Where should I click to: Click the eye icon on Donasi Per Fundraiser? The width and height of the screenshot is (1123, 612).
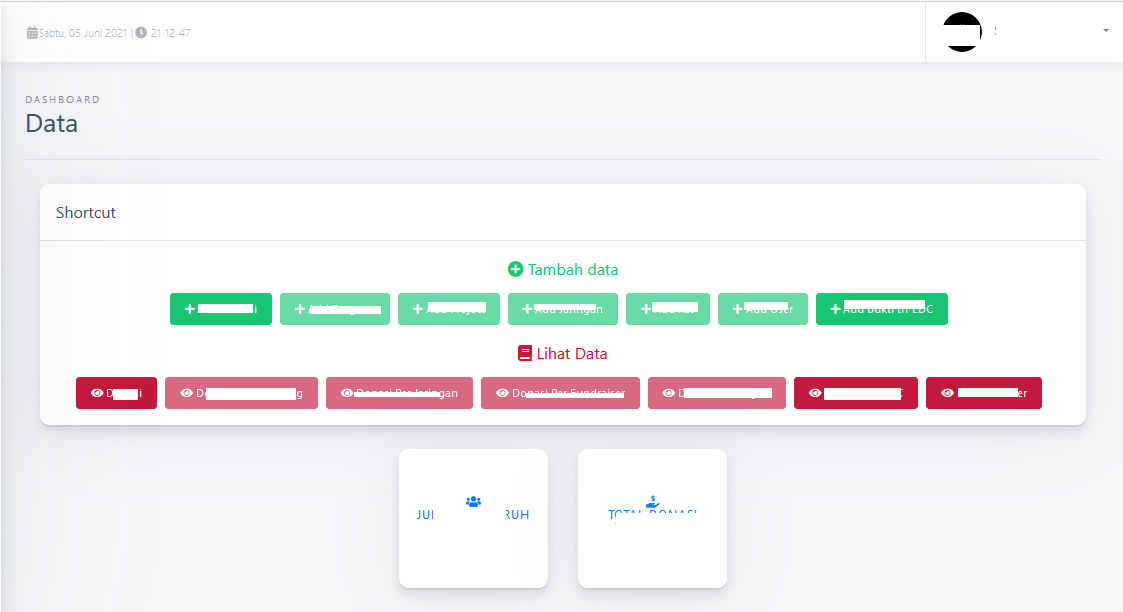(x=502, y=393)
